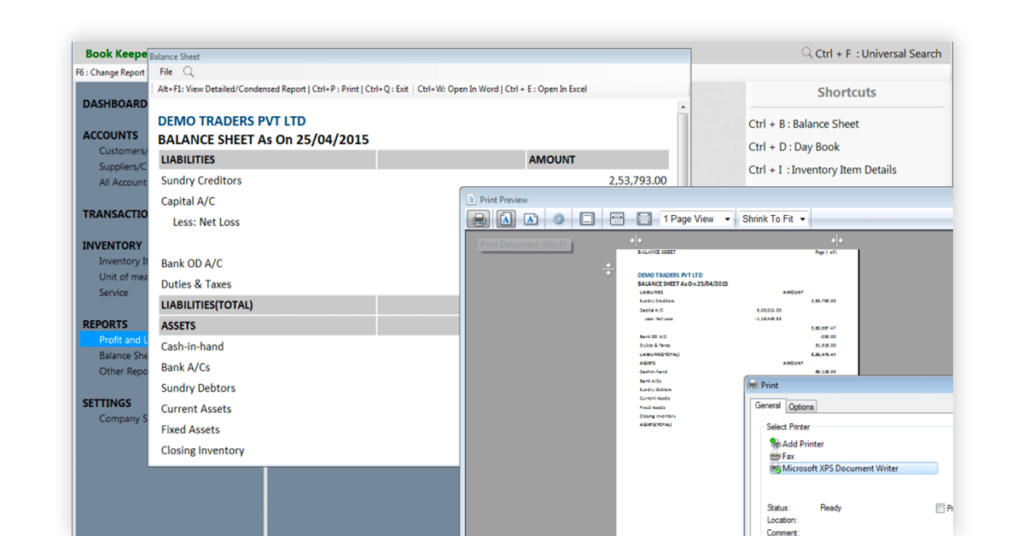Click Cash-in-hand row under Assets
The image size is (1024, 536).
pyautogui.click(x=192, y=347)
